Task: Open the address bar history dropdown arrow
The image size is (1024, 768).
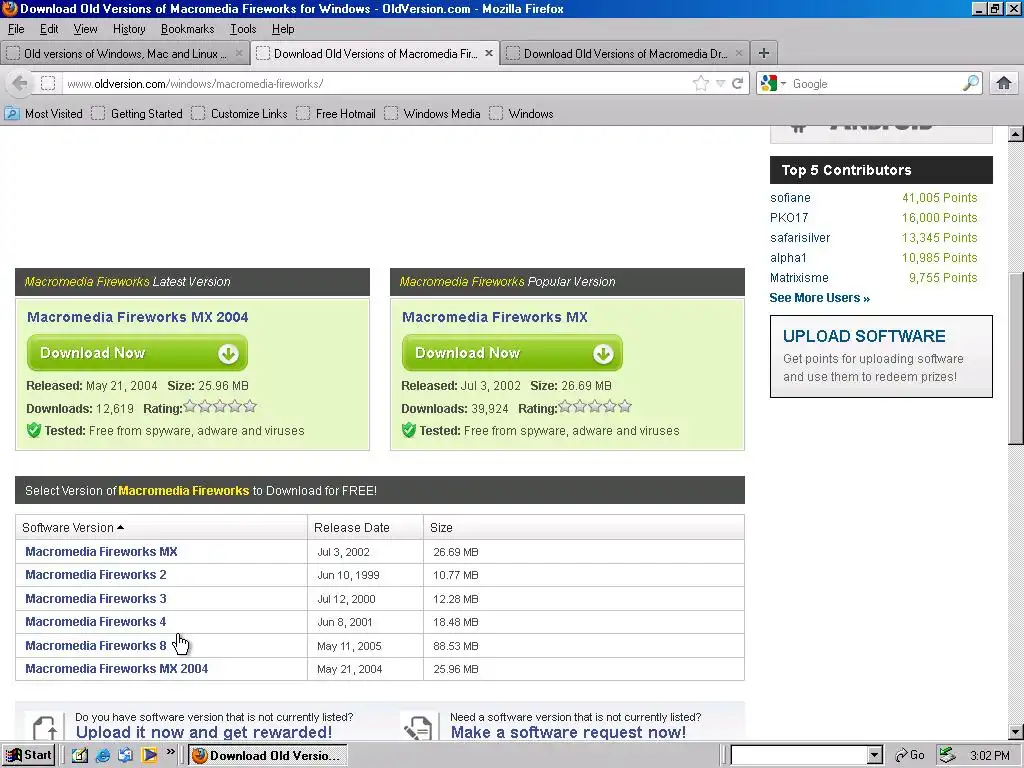Action: [x=720, y=84]
